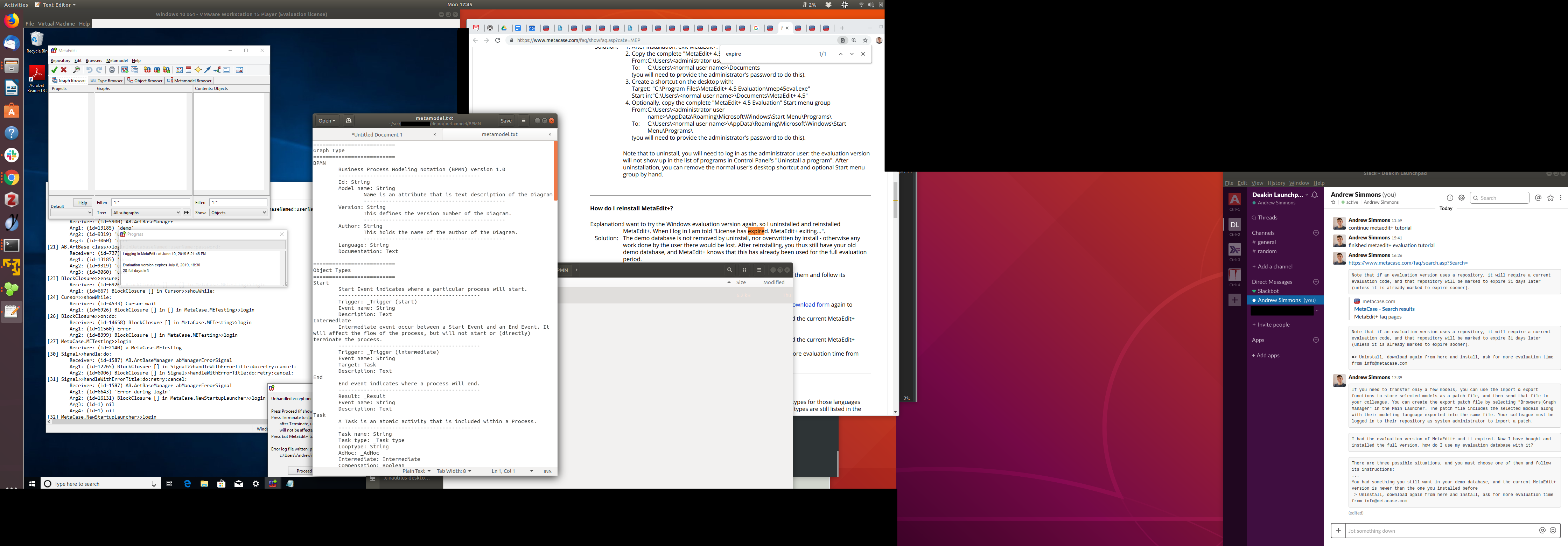Open the Metamodel menu in MetaEdit+

(x=117, y=60)
